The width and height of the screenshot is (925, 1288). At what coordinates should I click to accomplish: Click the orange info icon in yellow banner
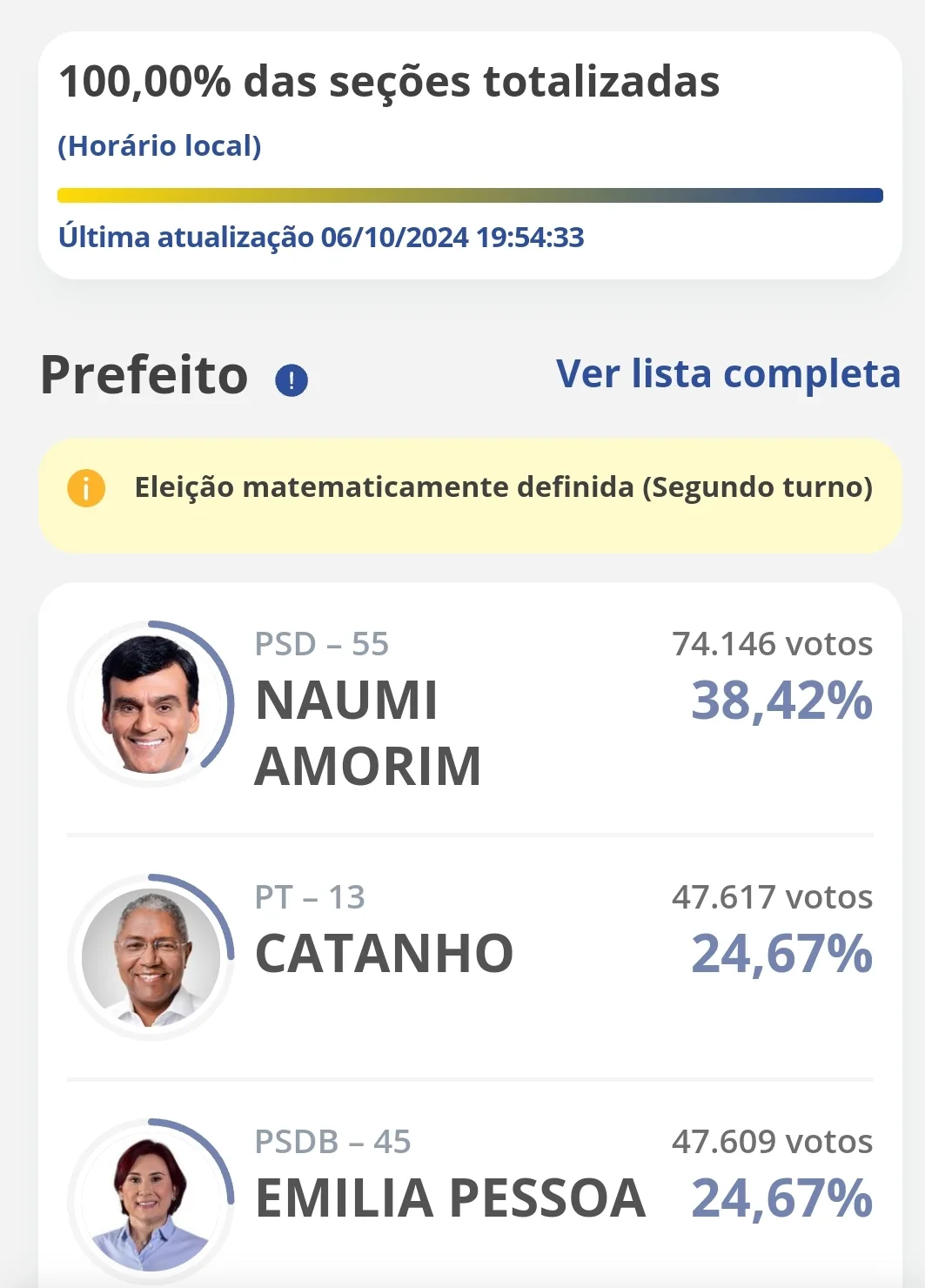point(86,488)
